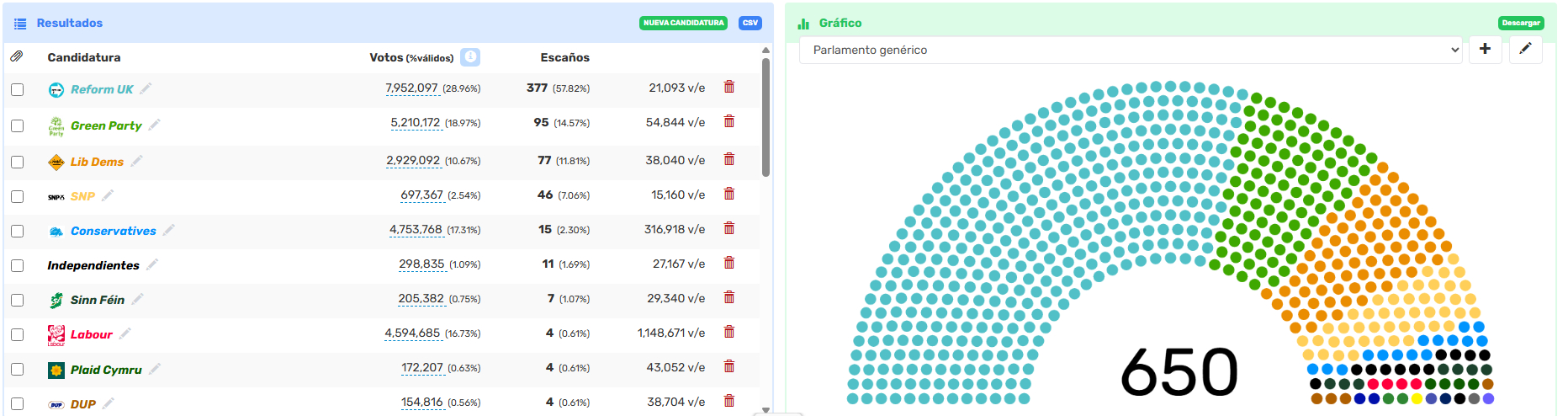Screen dimensions: 1568x416
Task: Delete the SNP candidacy row
Action: pyautogui.click(x=729, y=195)
